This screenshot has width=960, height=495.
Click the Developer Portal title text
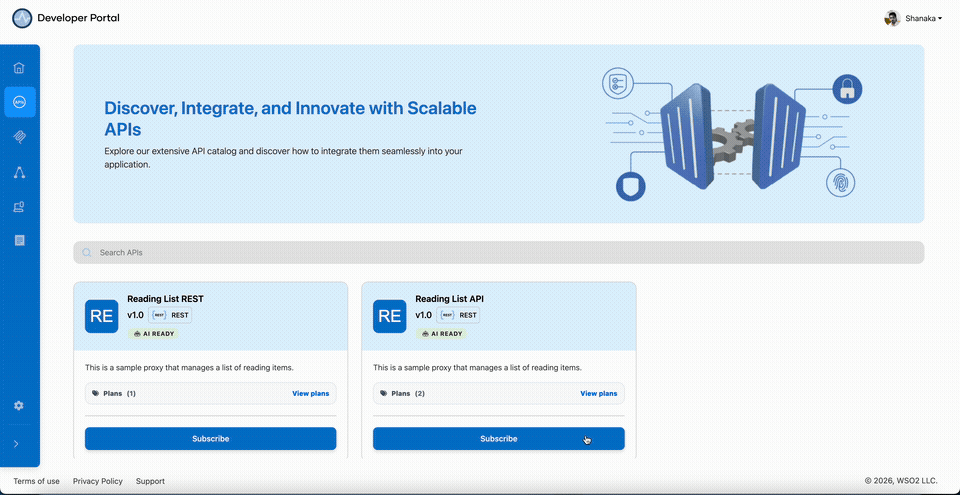[78, 18]
